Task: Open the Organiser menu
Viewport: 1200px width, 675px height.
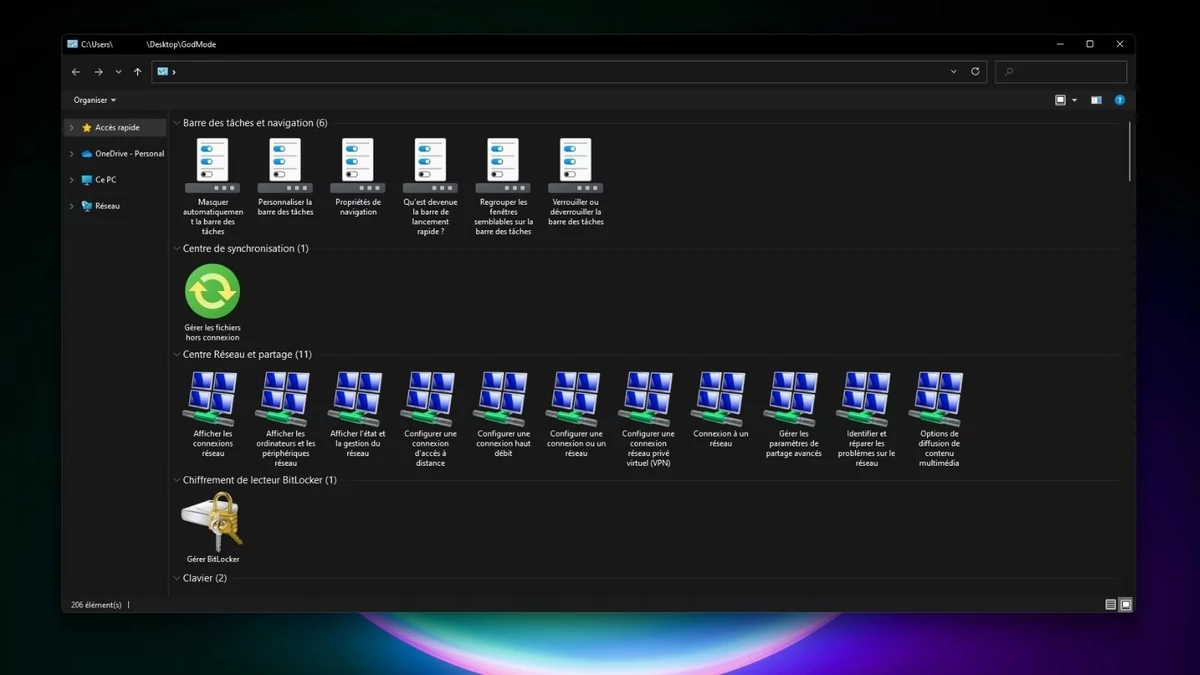Action: 95,100
